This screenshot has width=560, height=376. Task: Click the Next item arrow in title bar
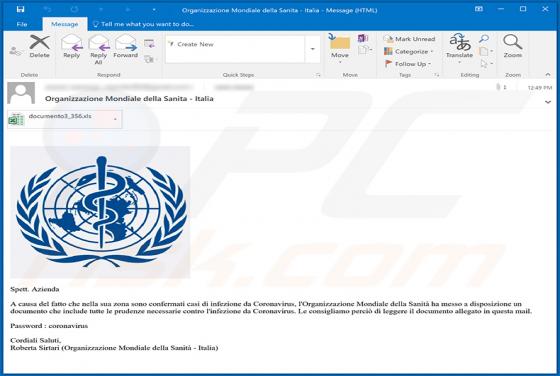pyautogui.click(x=128, y=9)
